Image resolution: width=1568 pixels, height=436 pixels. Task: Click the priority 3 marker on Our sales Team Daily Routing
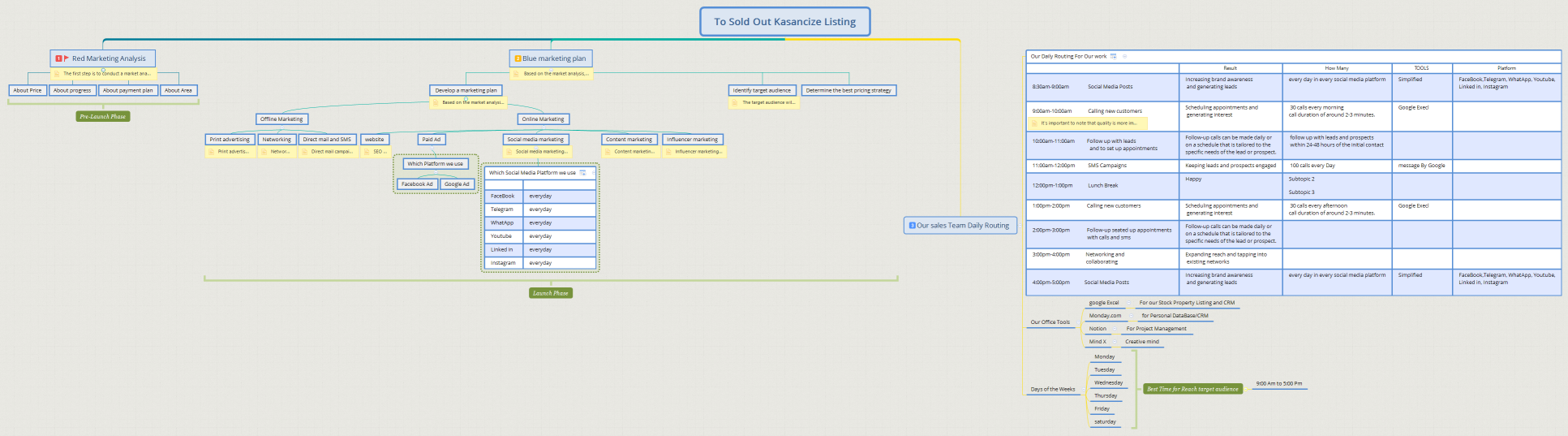point(913,226)
